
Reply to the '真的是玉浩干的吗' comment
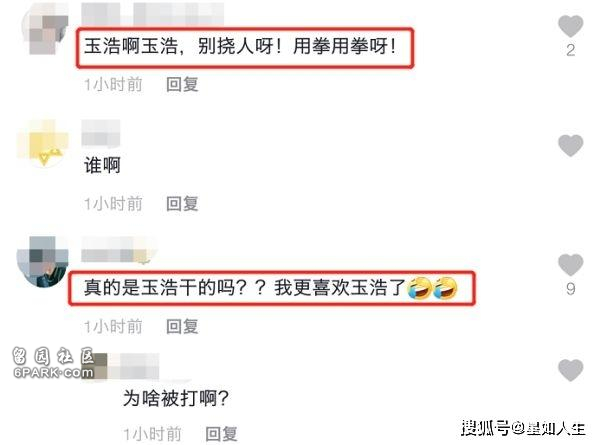tap(182, 326)
